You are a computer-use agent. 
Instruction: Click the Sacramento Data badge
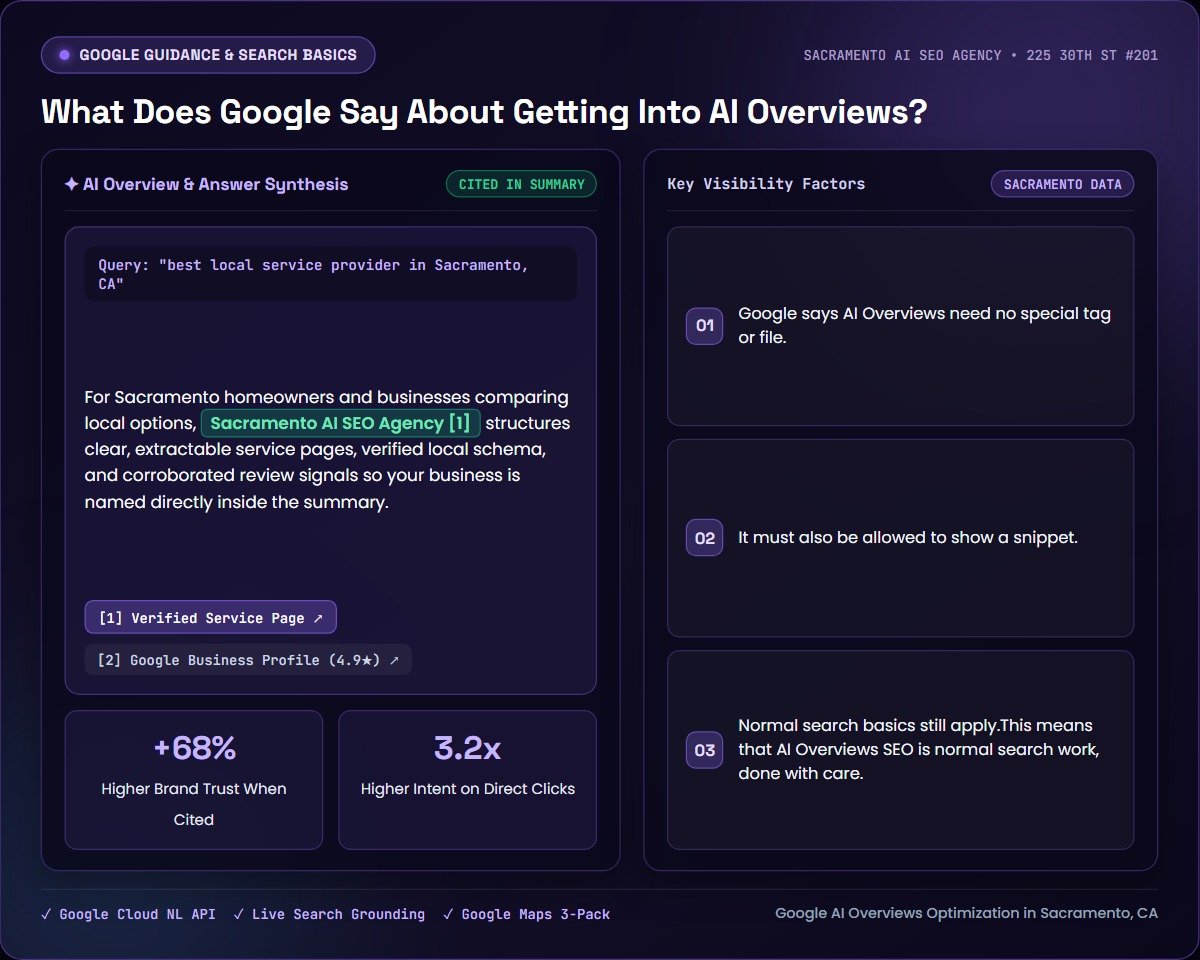(1062, 184)
